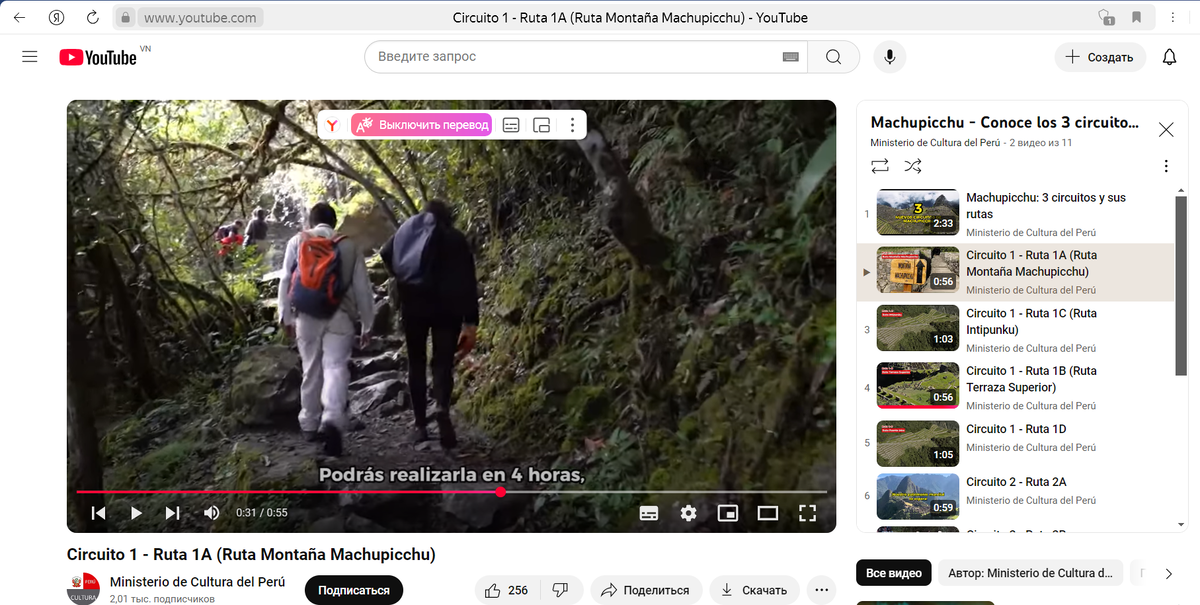Dislike the video
Image resolution: width=1200 pixels, height=605 pixels.
click(561, 590)
